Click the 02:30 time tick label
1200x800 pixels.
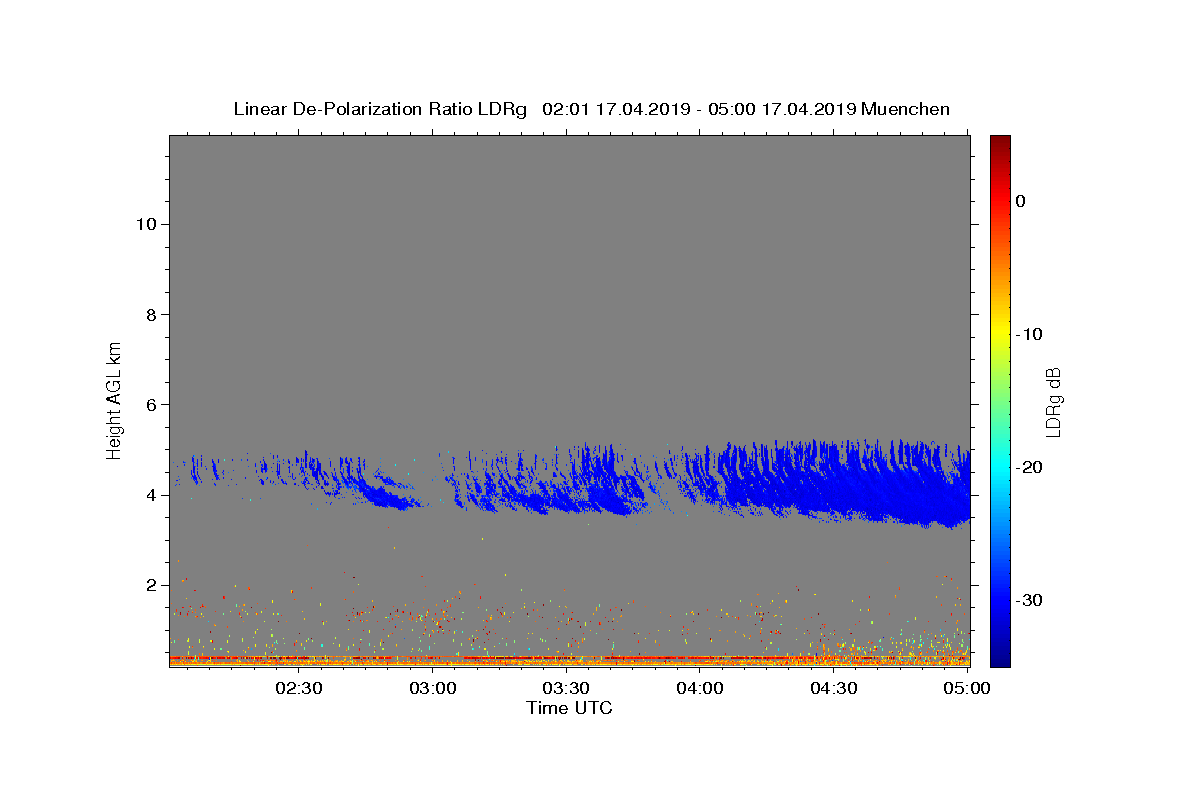coord(299,688)
